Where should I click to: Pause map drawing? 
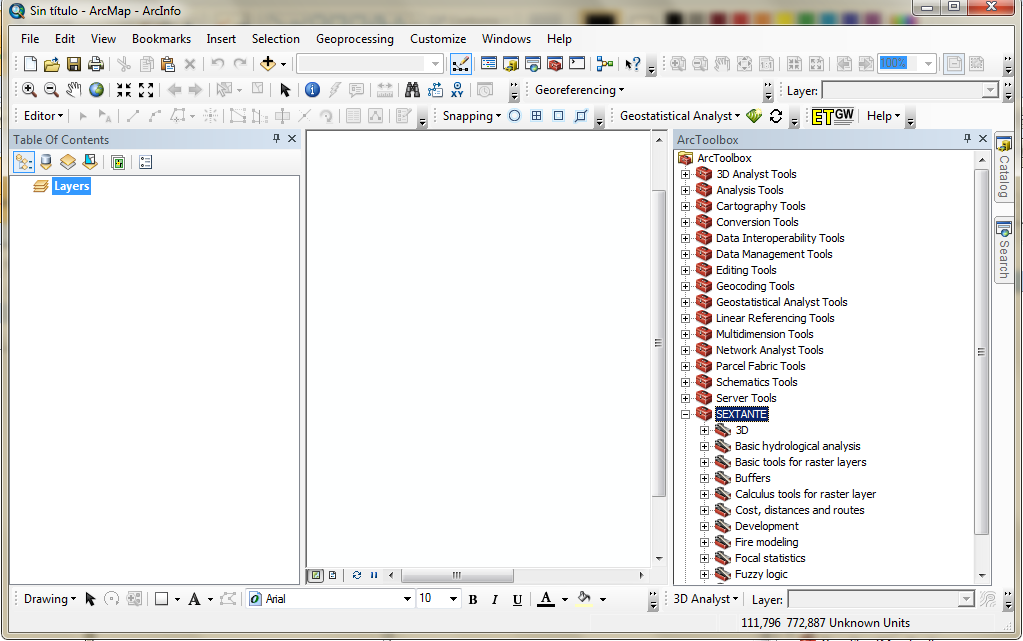pos(374,575)
